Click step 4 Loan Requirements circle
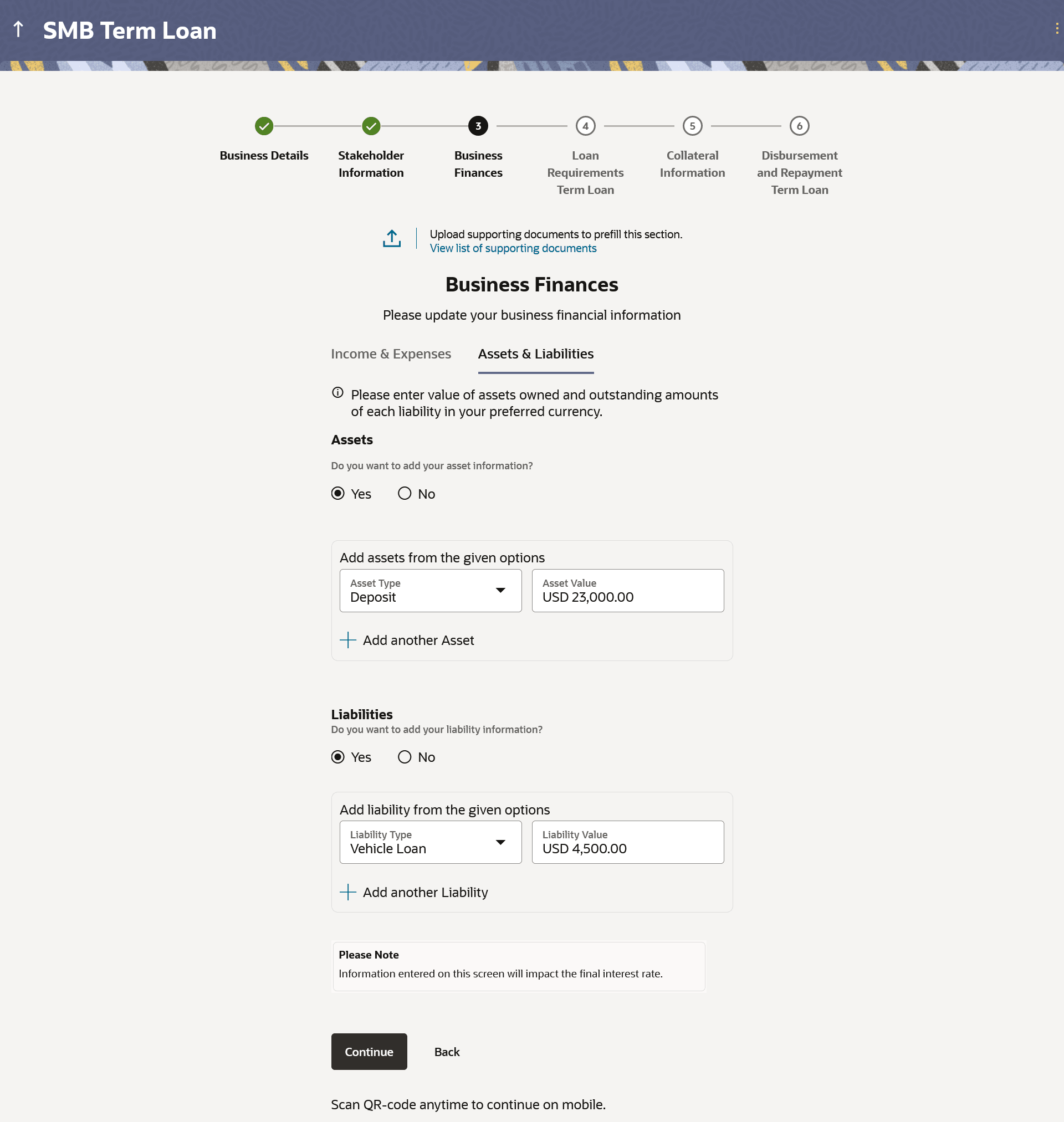 click(585, 126)
